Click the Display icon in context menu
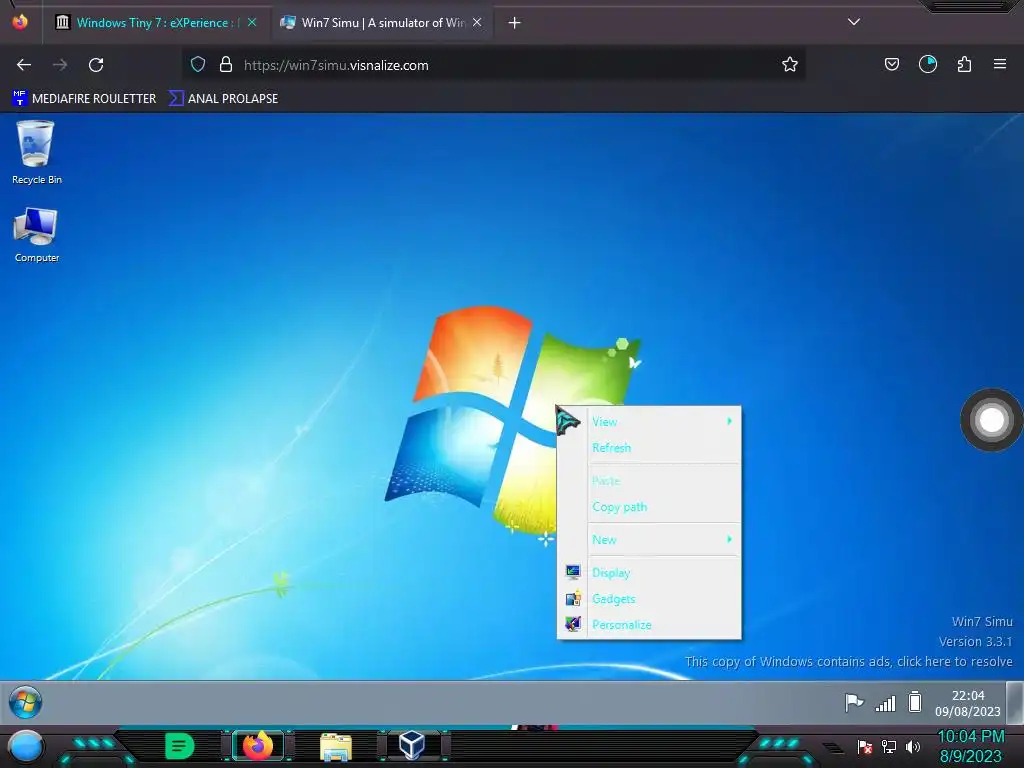The width and height of the screenshot is (1024, 768). click(x=573, y=573)
